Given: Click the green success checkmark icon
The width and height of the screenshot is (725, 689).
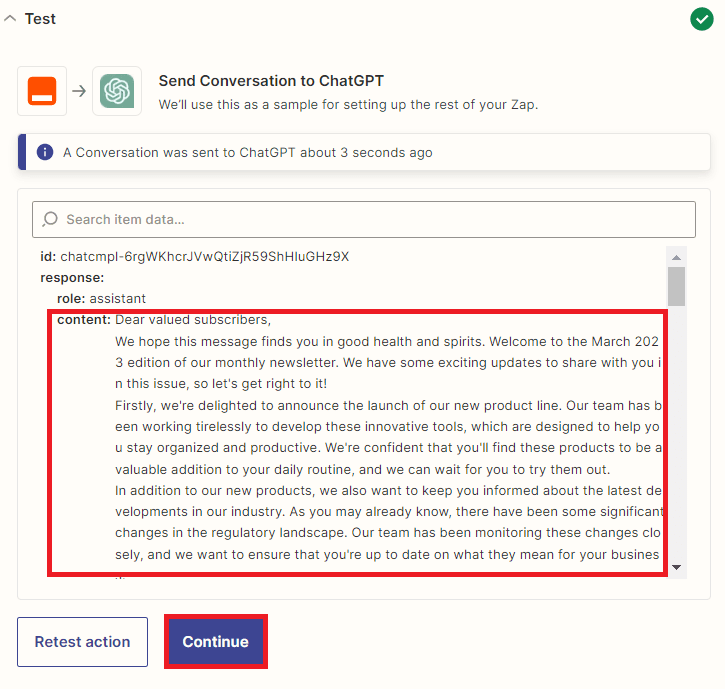Looking at the screenshot, I should 701,19.
